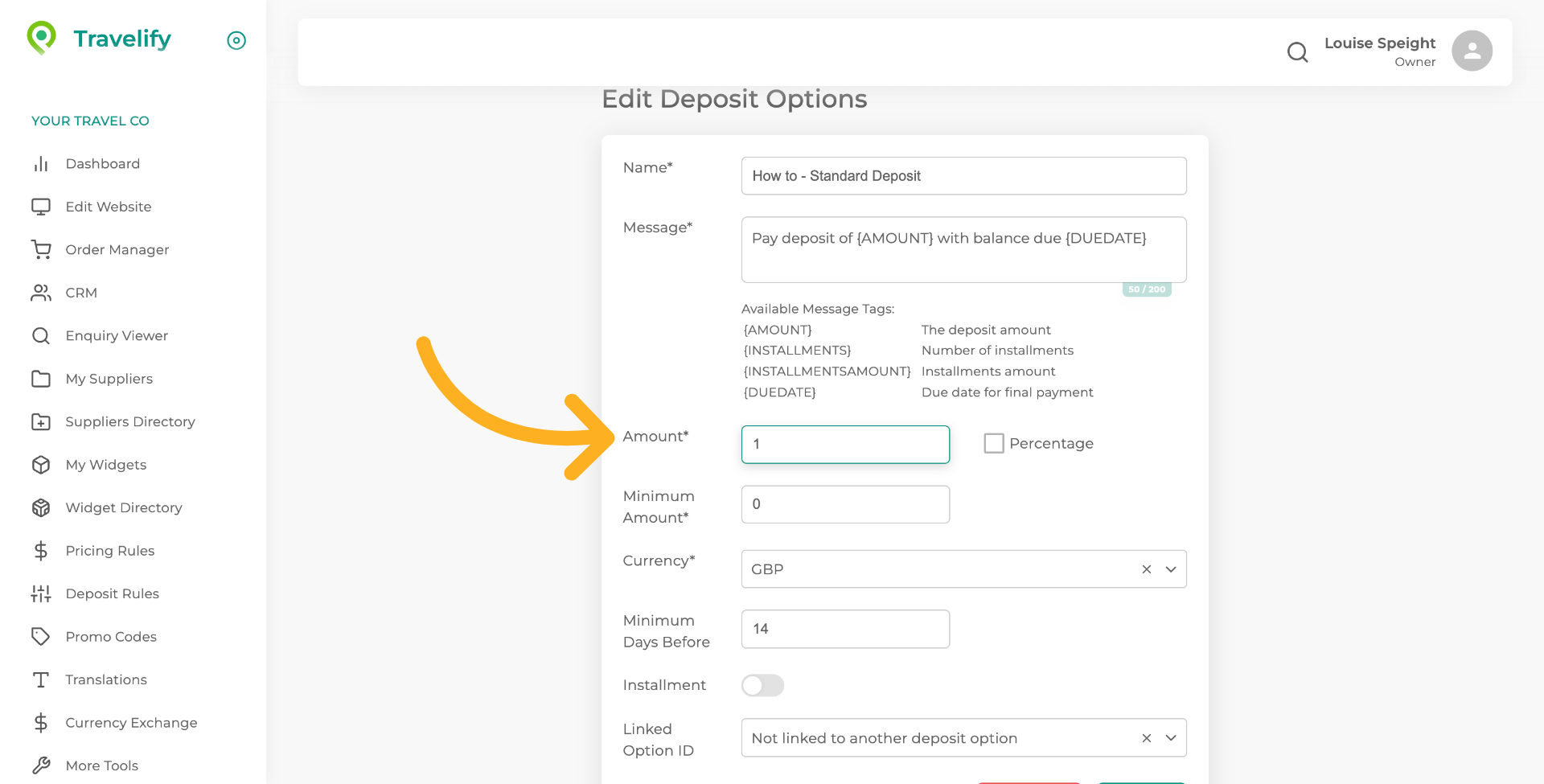Screen dimensions: 1544x784
Task: Switch to the Suppliers Directory section
Action: point(130,421)
